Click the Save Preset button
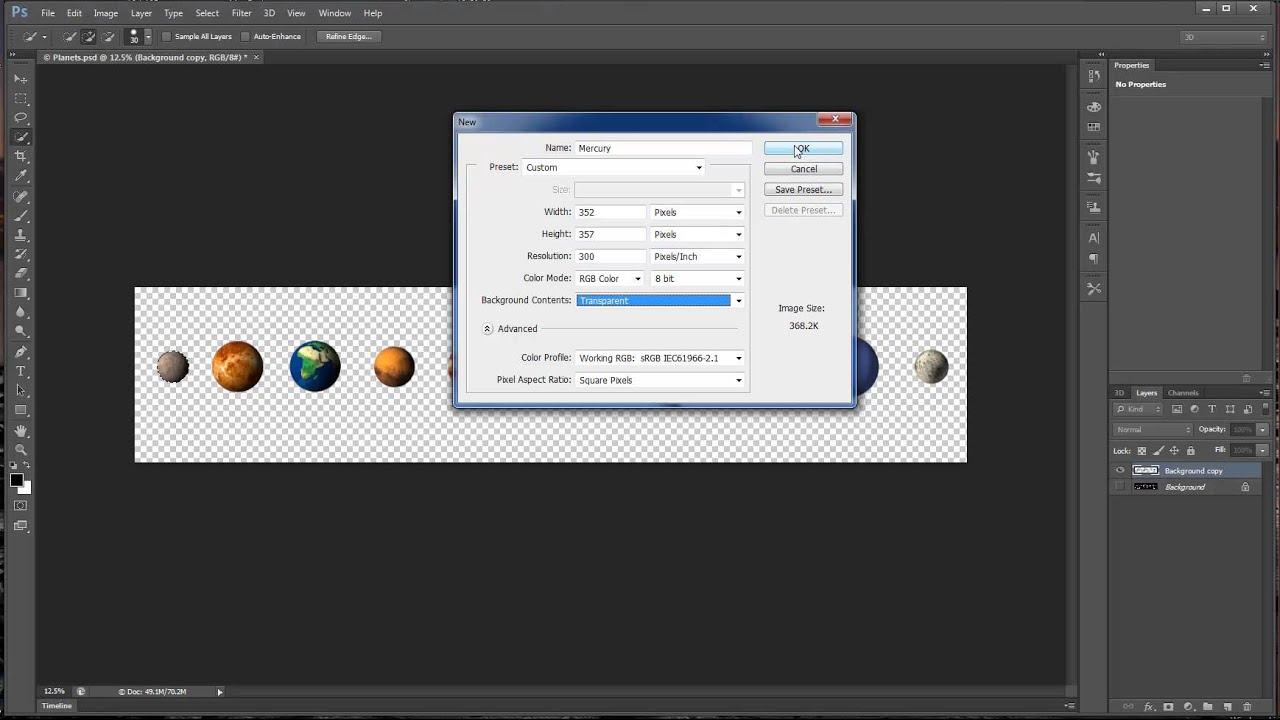1280x720 pixels. (x=803, y=190)
